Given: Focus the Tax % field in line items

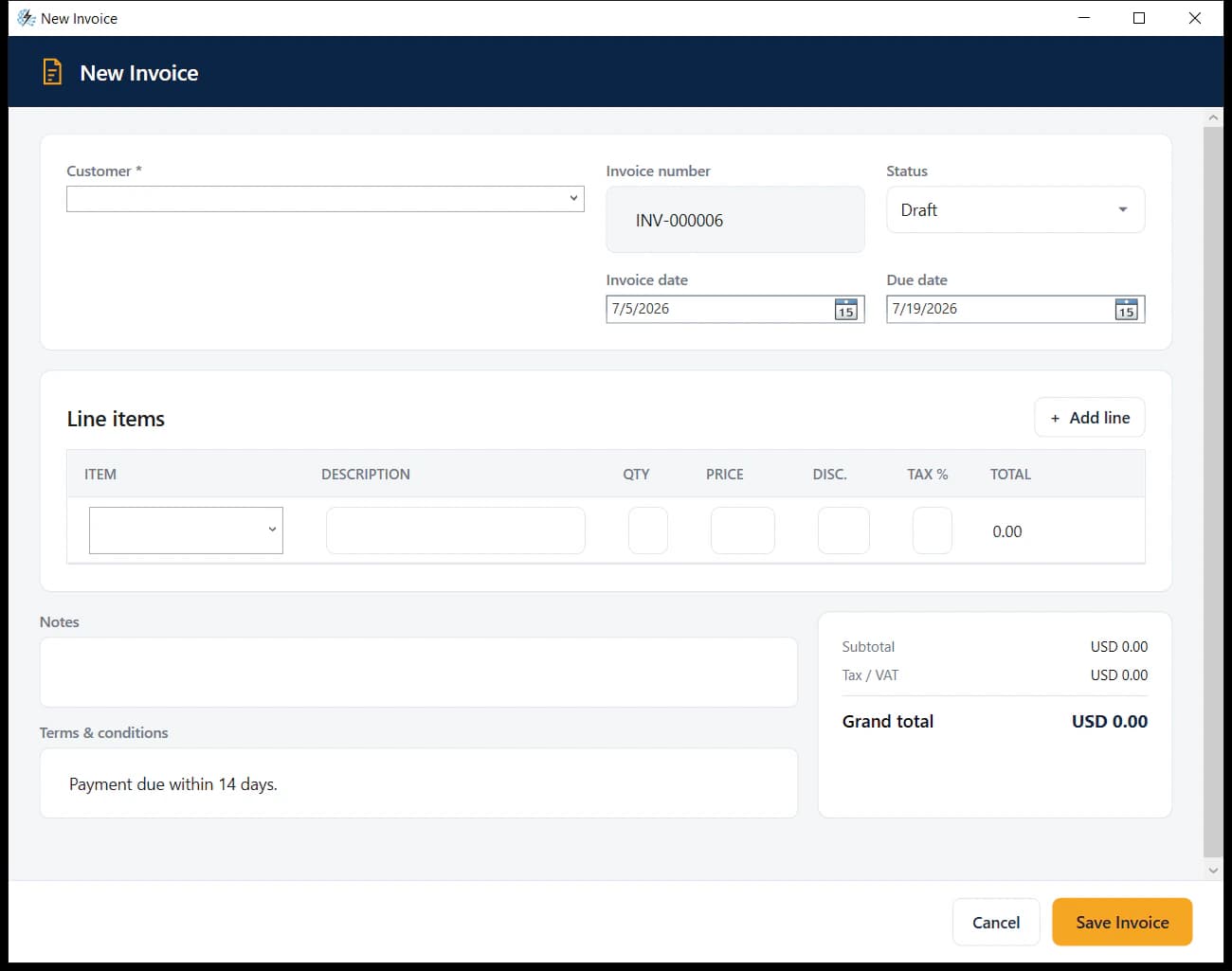Looking at the screenshot, I should 933,530.
